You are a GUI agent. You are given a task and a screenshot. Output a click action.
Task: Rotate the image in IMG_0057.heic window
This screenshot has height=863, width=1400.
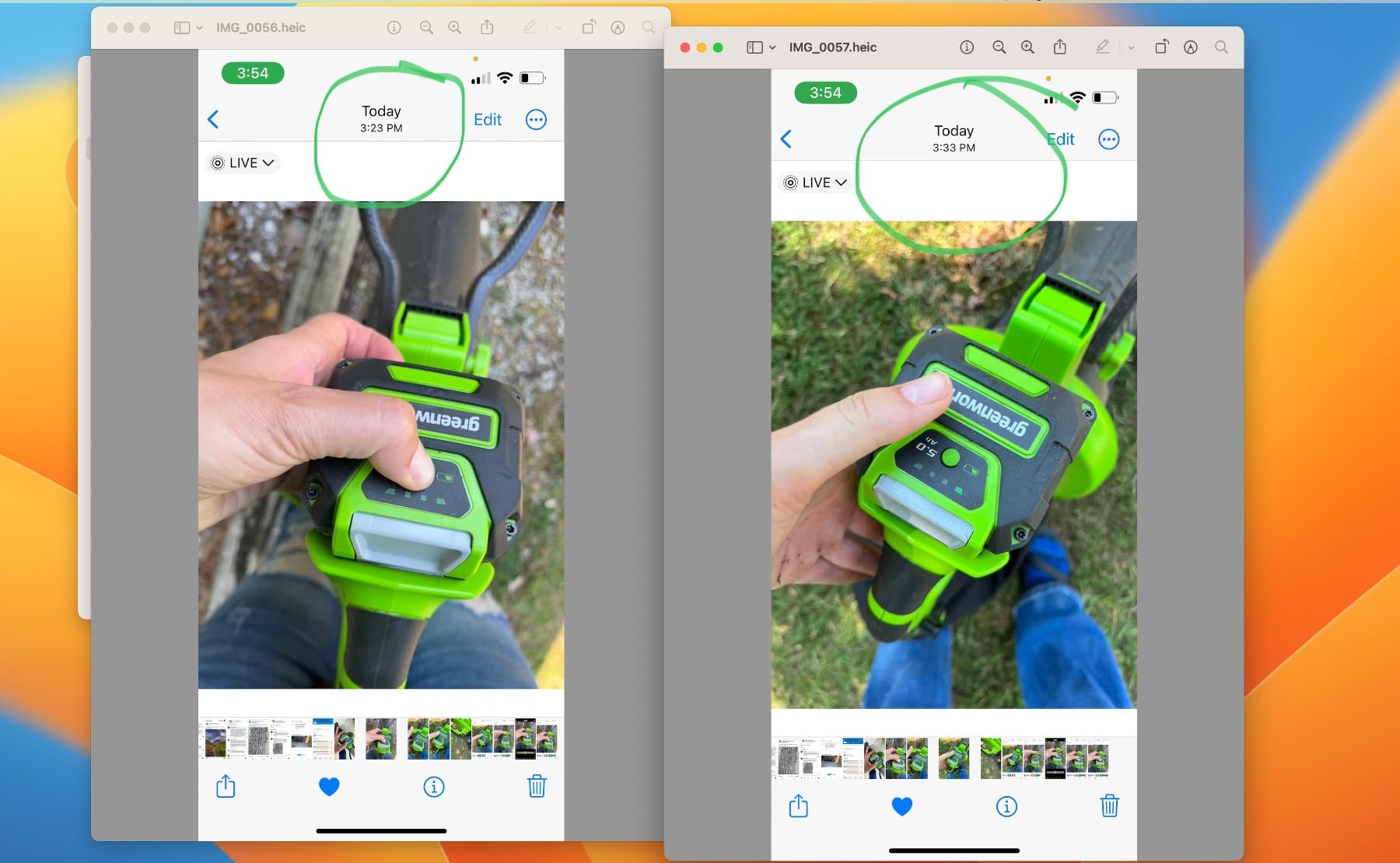pyautogui.click(x=1161, y=47)
